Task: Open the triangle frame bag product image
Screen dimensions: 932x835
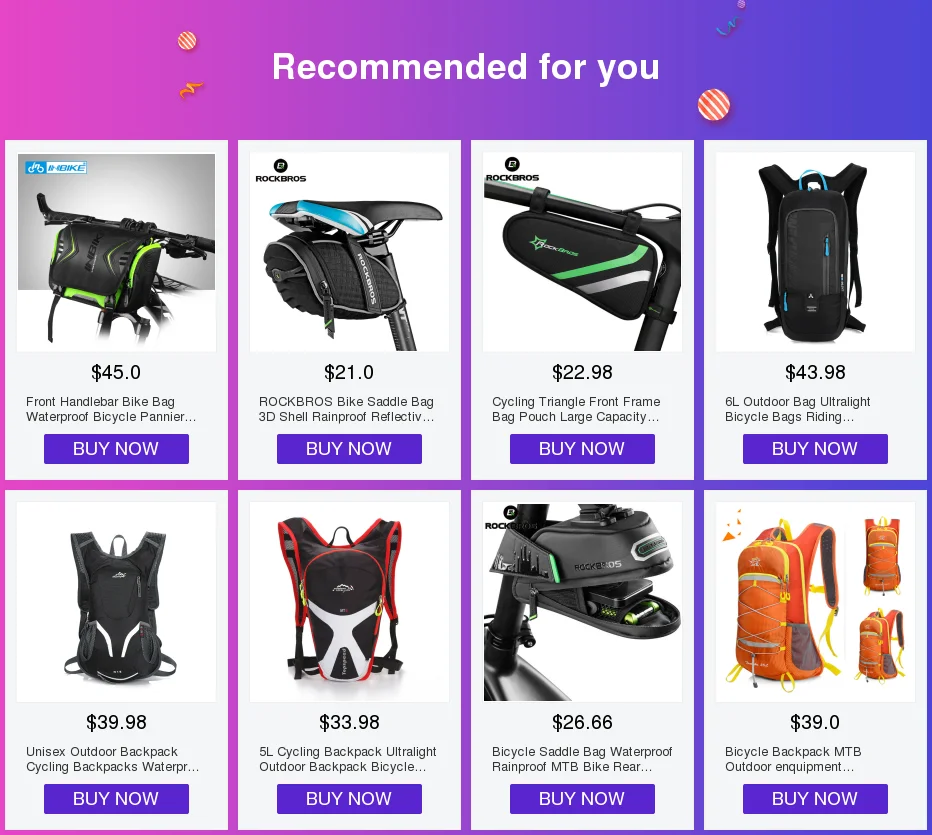Action: point(582,252)
